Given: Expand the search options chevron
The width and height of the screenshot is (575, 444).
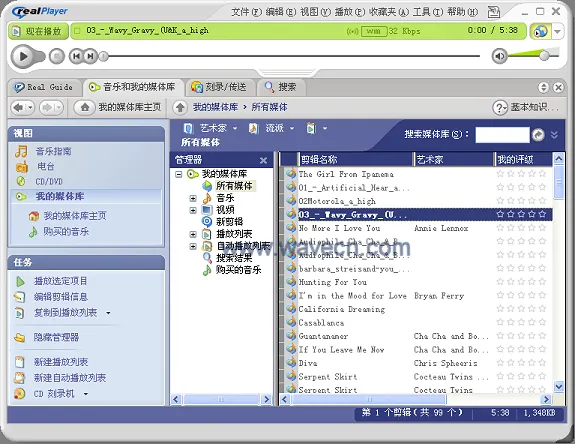Looking at the screenshot, I should (554, 135).
